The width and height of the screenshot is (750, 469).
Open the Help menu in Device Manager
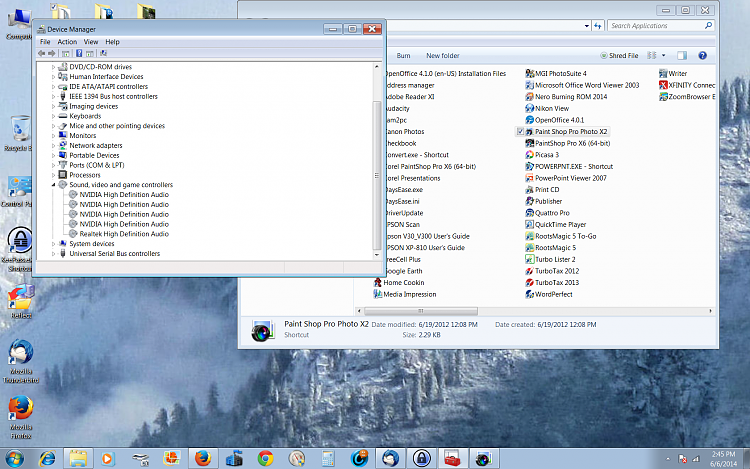112,42
